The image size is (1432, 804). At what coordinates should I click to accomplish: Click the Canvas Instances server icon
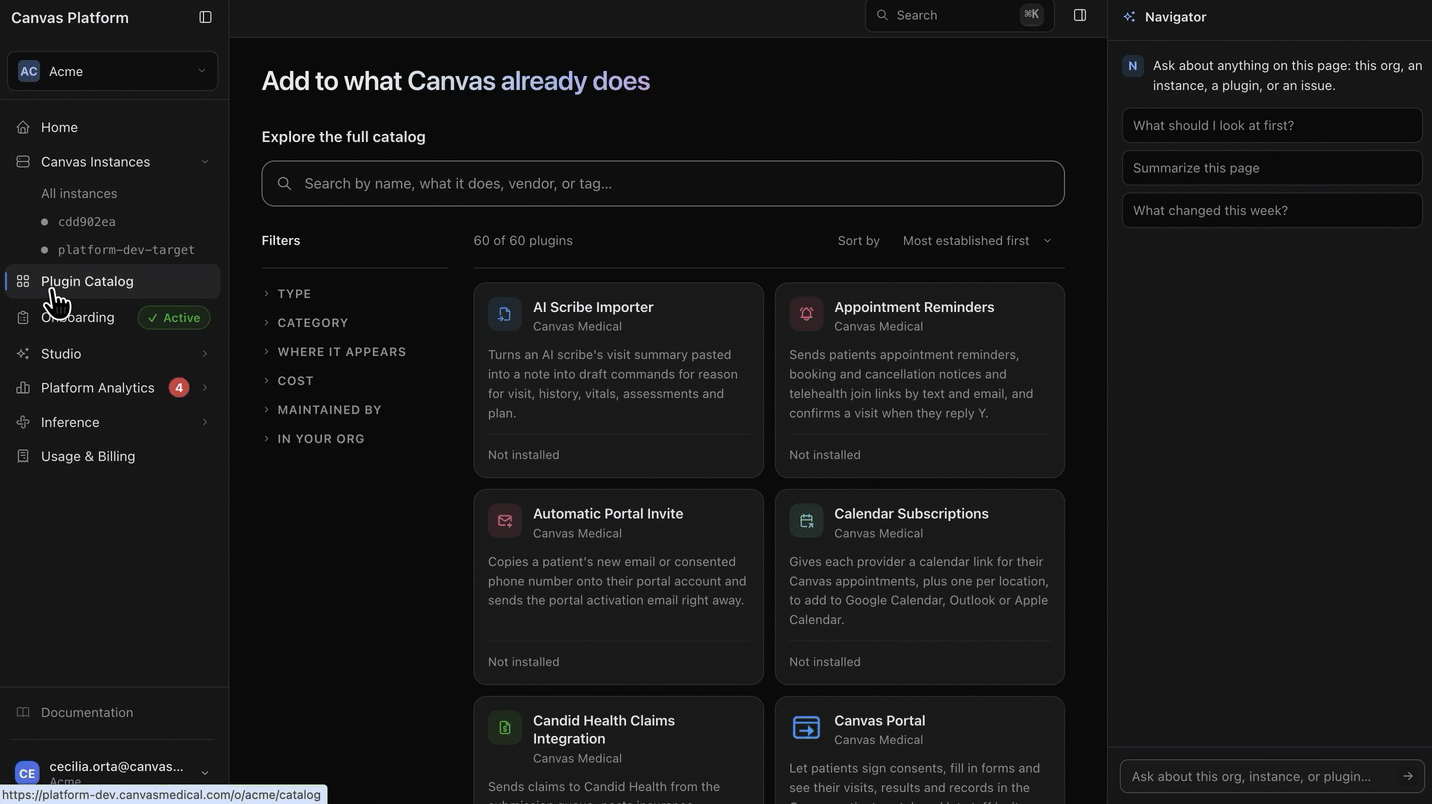pos(23,162)
